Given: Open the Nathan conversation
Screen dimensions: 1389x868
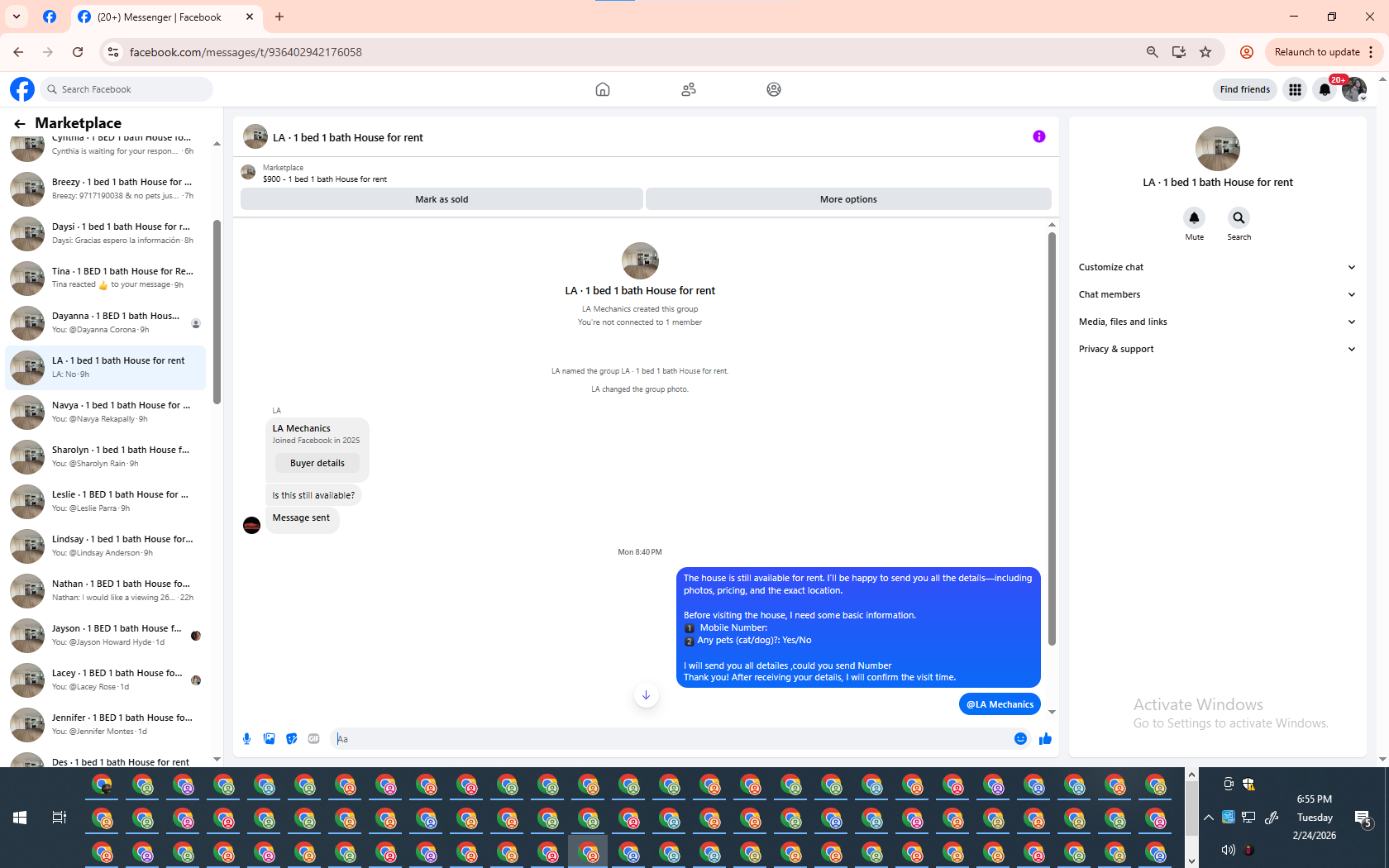Looking at the screenshot, I should tap(106, 591).
